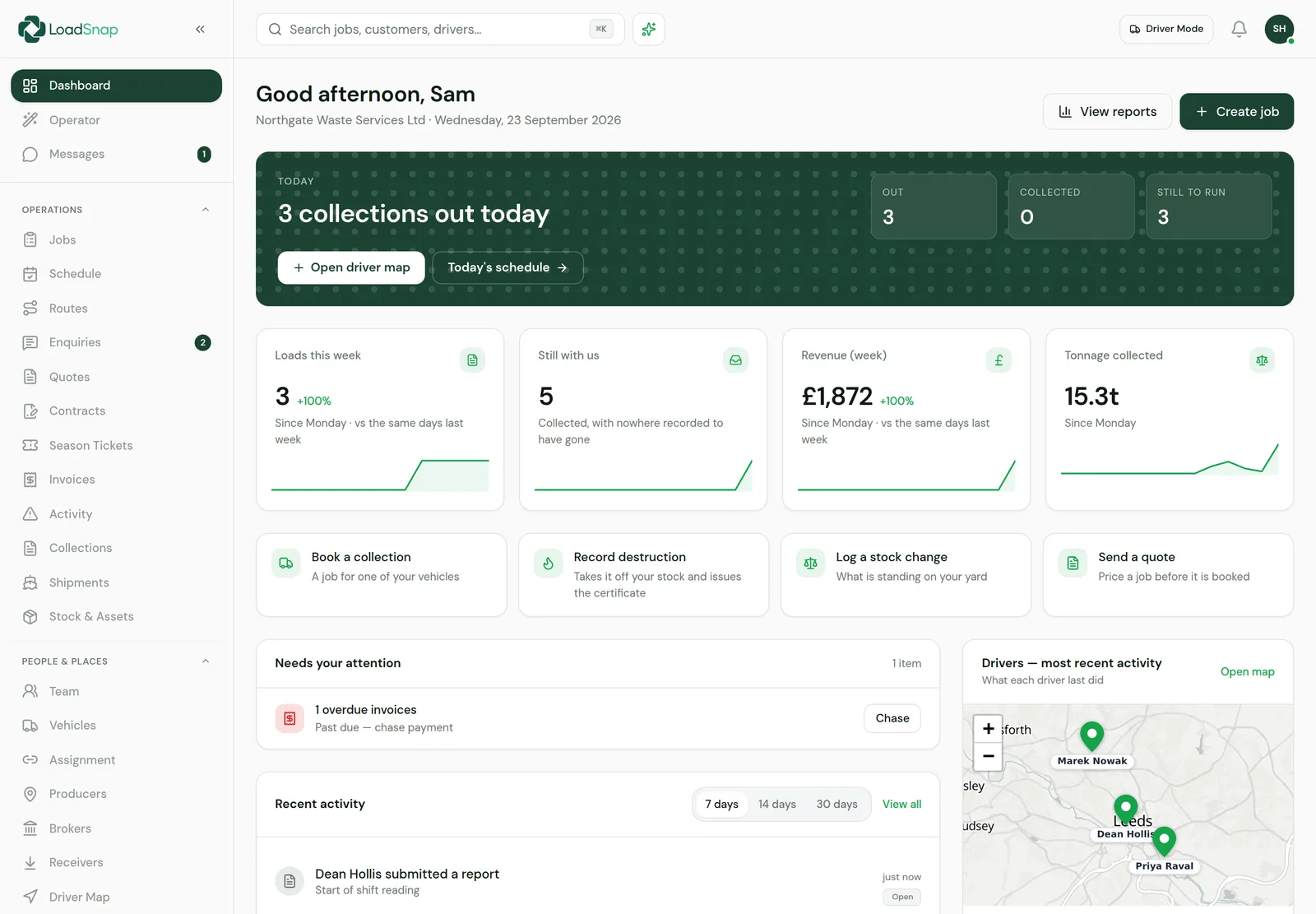Click the Tonnage collected scales icon

click(1262, 360)
